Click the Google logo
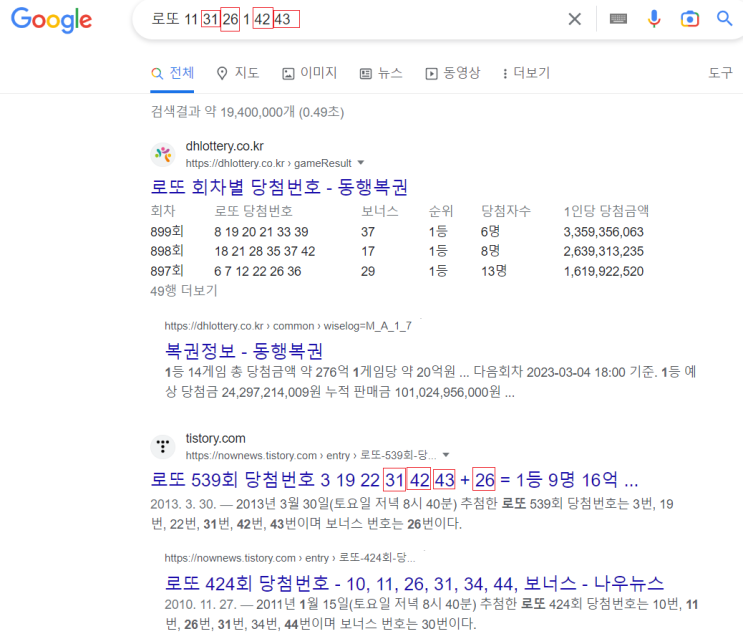 [51, 20]
